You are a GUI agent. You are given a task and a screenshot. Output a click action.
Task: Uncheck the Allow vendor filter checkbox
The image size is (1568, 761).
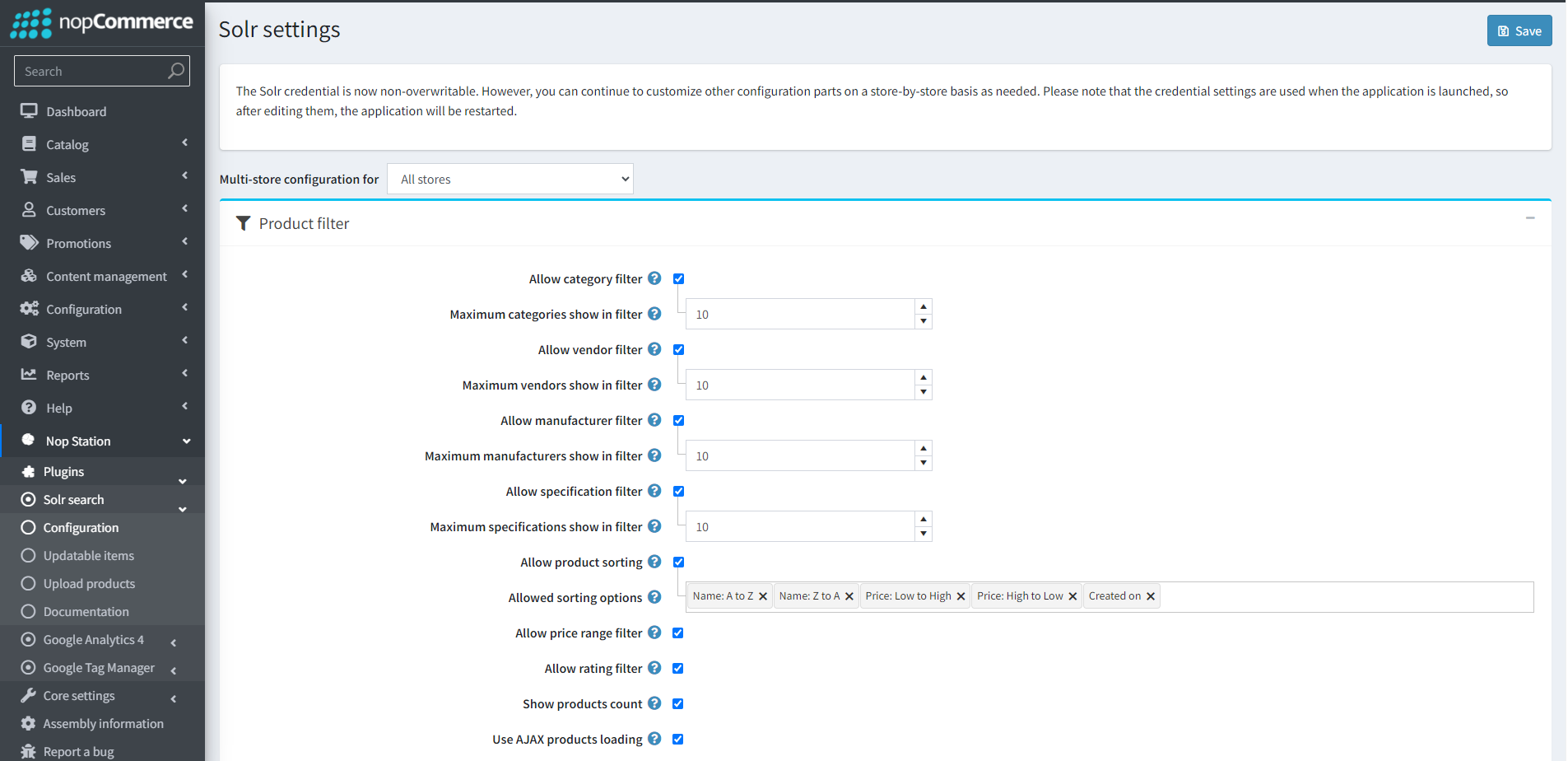pos(678,349)
